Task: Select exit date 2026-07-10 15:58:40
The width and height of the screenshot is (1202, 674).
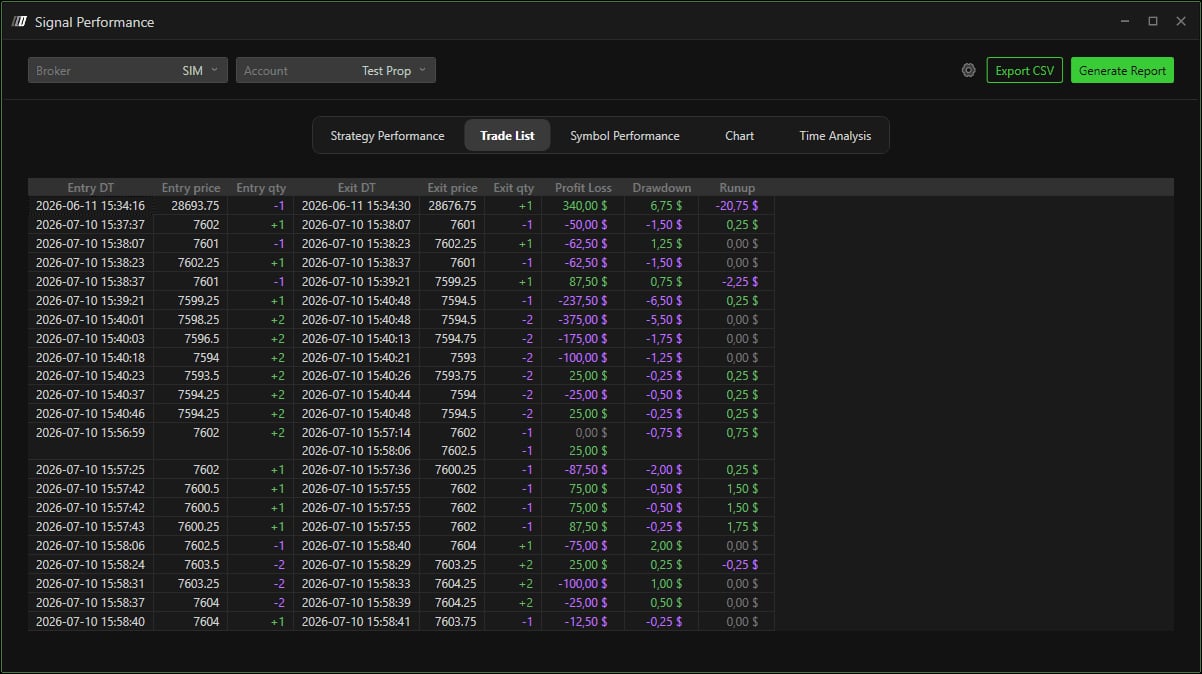Action: (x=357, y=546)
